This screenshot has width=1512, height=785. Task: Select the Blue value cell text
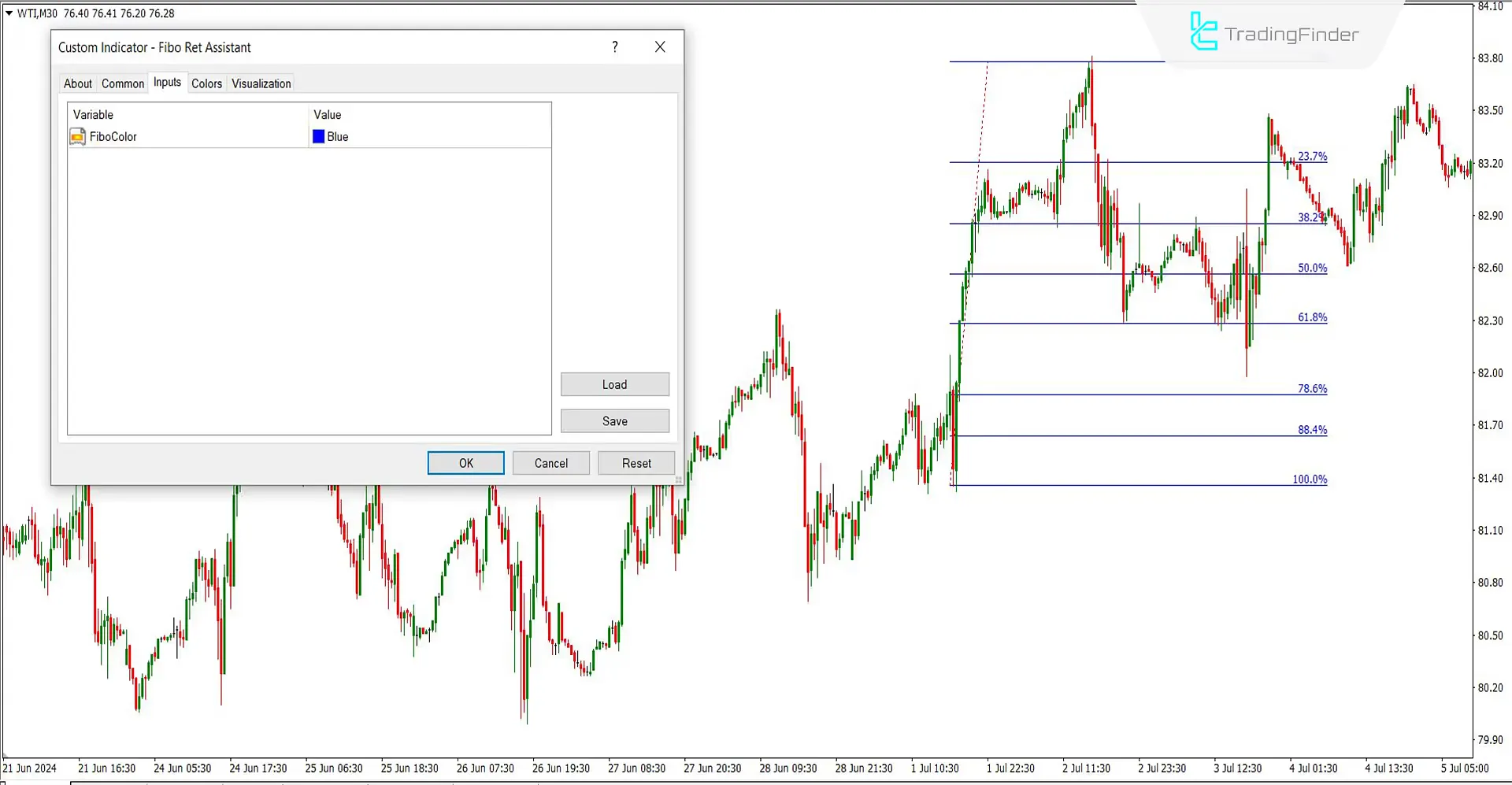tap(338, 137)
